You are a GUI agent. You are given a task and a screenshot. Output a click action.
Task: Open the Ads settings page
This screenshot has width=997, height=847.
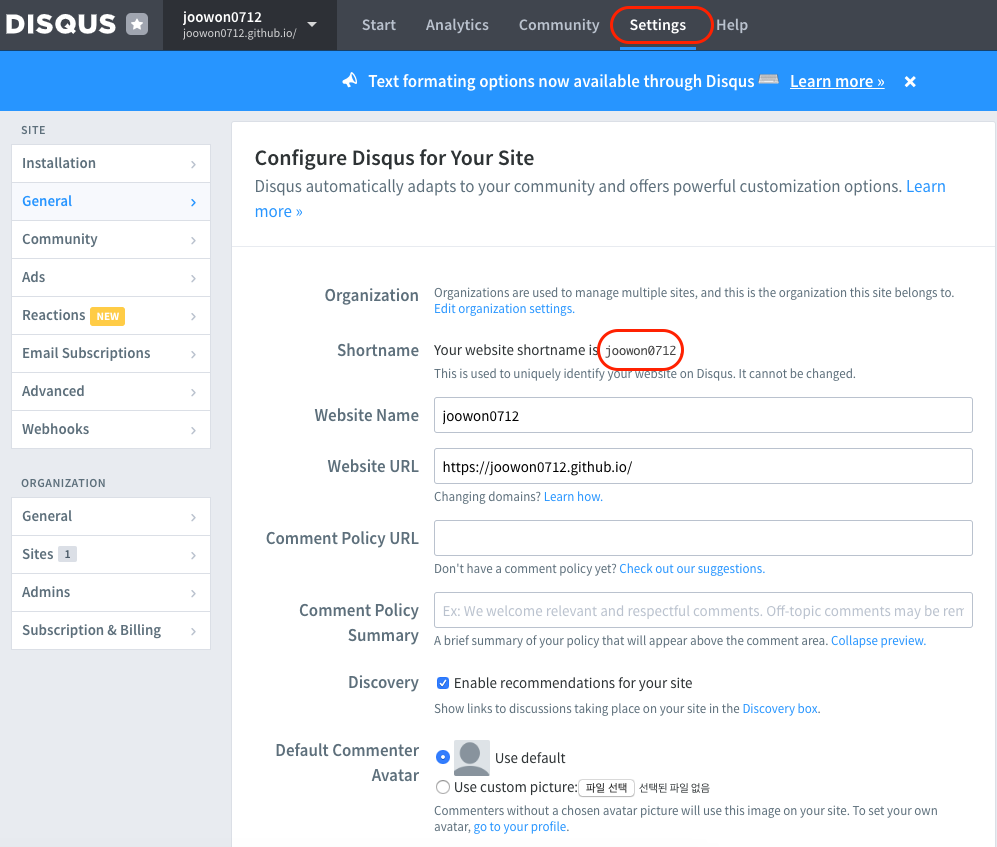point(111,277)
